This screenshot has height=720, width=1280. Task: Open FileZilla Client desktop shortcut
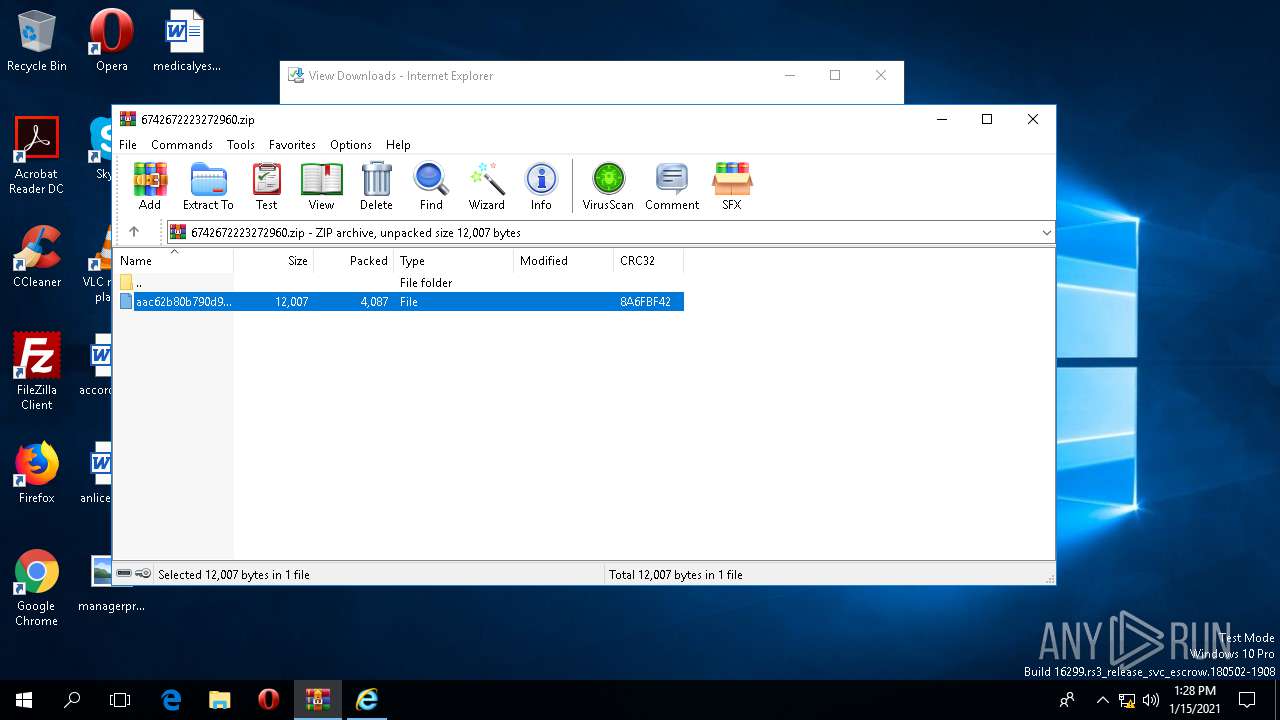click(37, 371)
